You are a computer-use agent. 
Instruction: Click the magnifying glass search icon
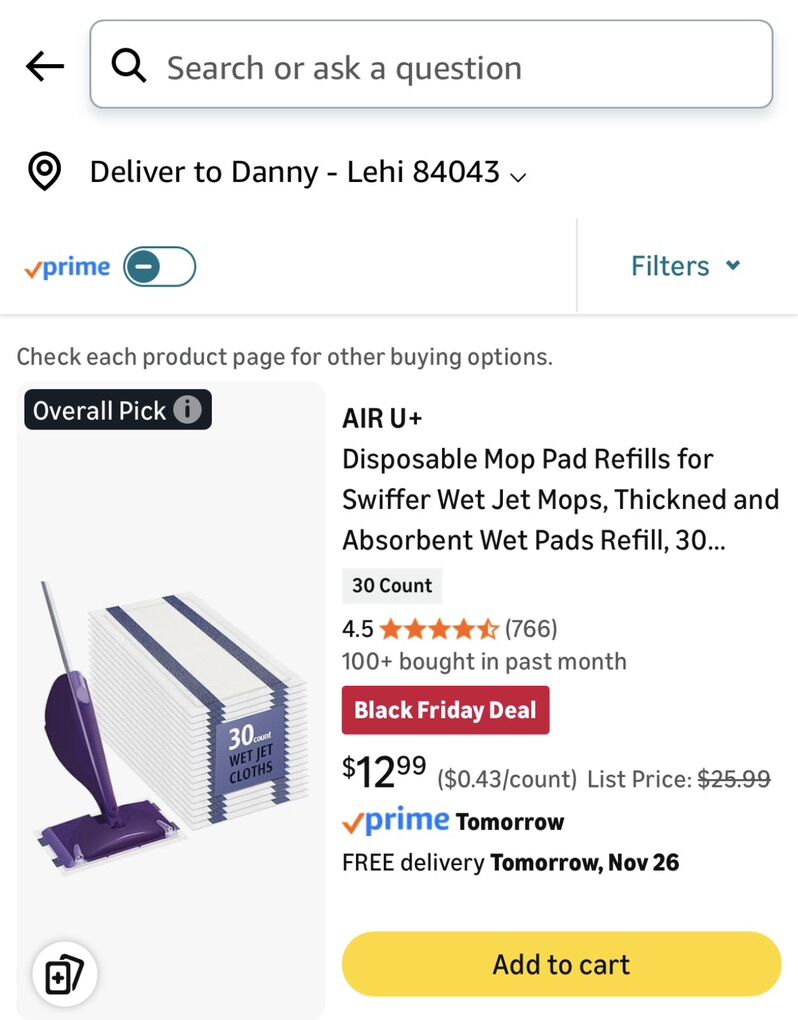point(129,67)
